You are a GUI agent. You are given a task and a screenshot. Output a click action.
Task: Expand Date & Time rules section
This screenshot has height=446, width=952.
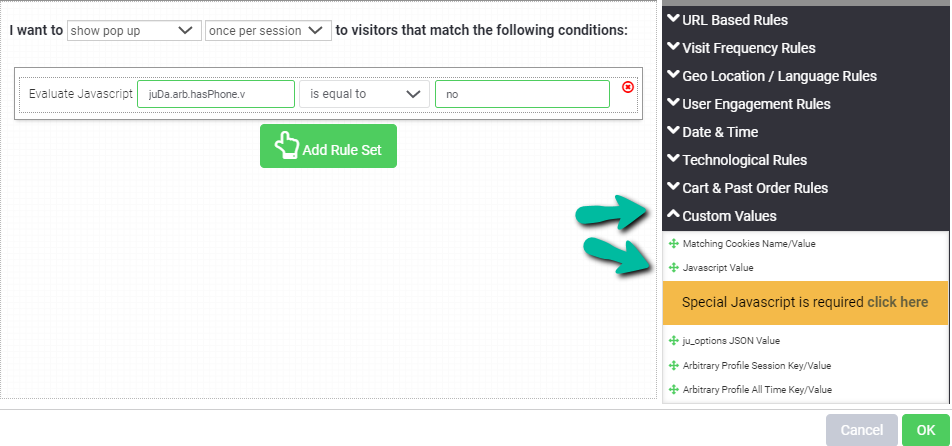[712, 131]
